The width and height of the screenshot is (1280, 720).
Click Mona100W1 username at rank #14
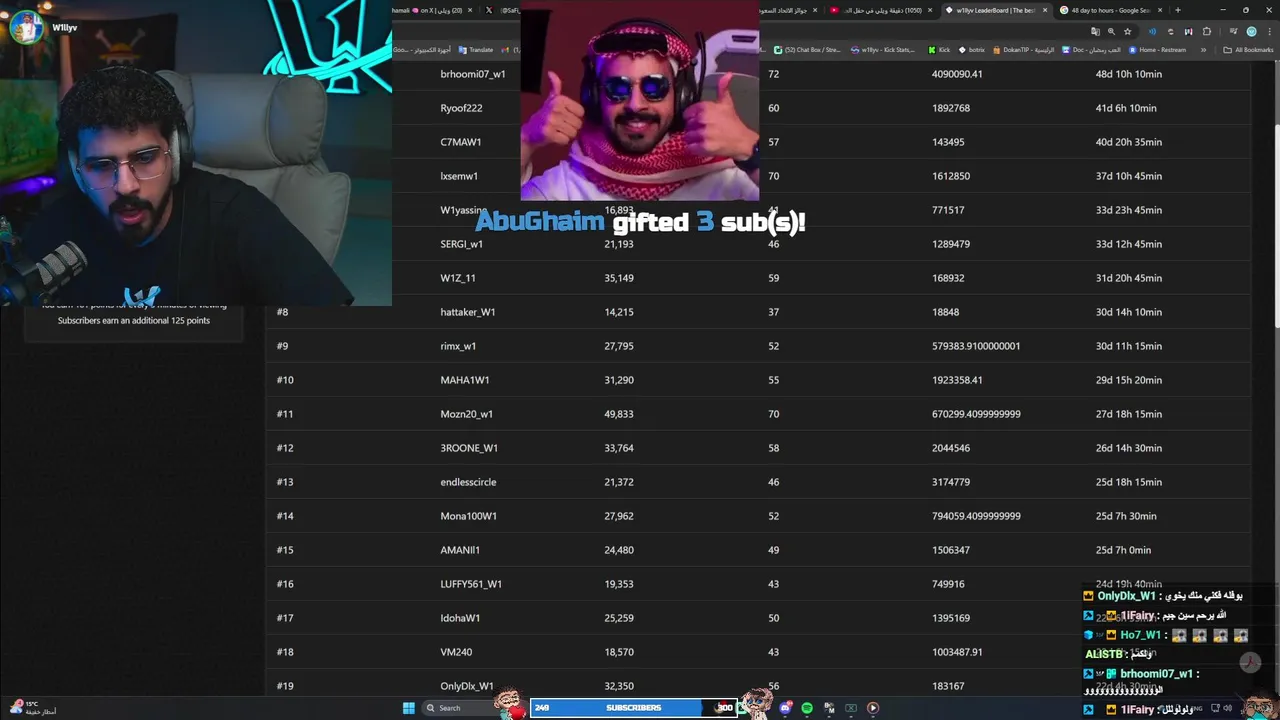tap(468, 516)
